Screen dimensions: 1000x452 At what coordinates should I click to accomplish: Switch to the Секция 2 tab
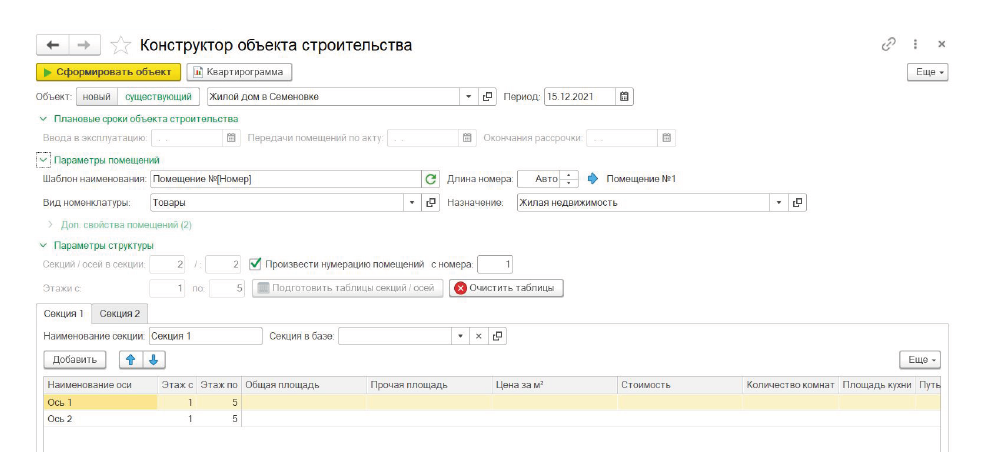[x=119, y=314]
